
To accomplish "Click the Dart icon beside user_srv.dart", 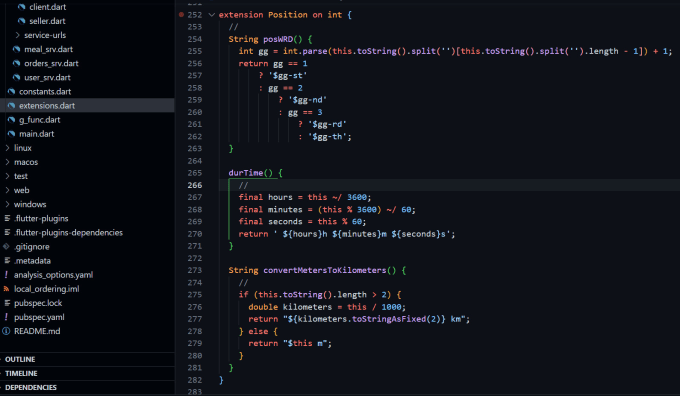I will pos(16,78).
